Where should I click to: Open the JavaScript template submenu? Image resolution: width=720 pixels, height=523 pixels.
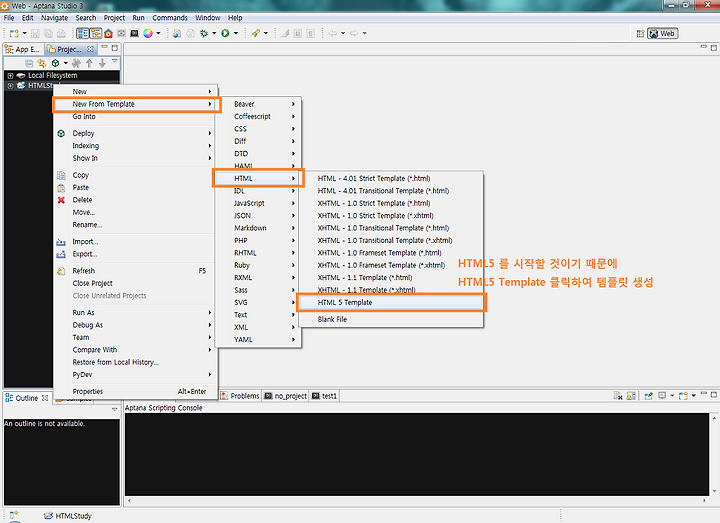pos(258,203)
